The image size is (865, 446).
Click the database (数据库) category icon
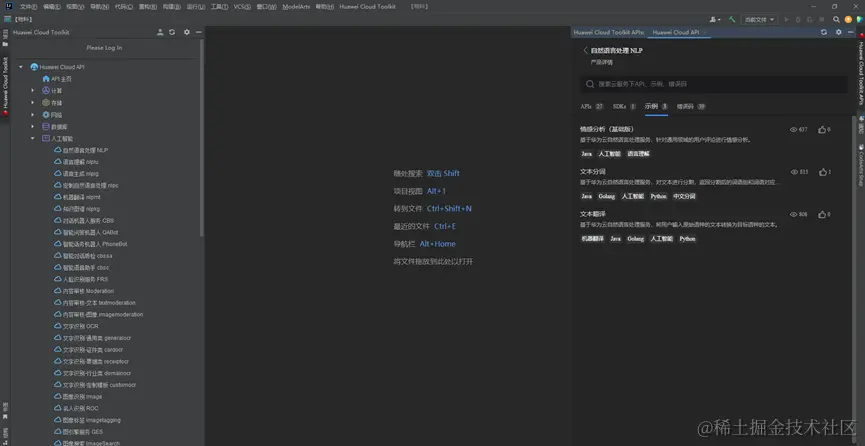(x=46, y=126)
